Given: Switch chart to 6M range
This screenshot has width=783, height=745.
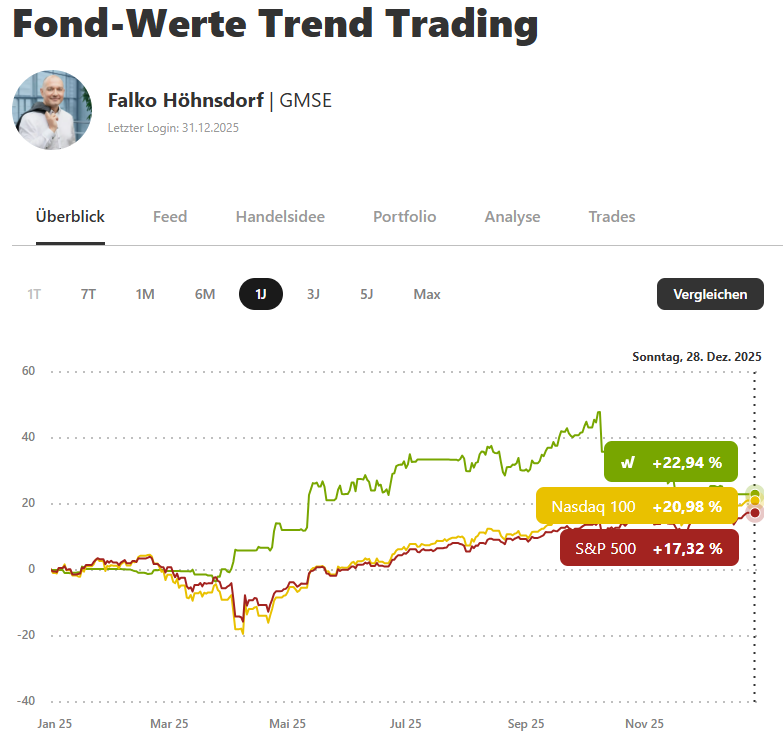Looking at the screenshot, I should point(205,294).
